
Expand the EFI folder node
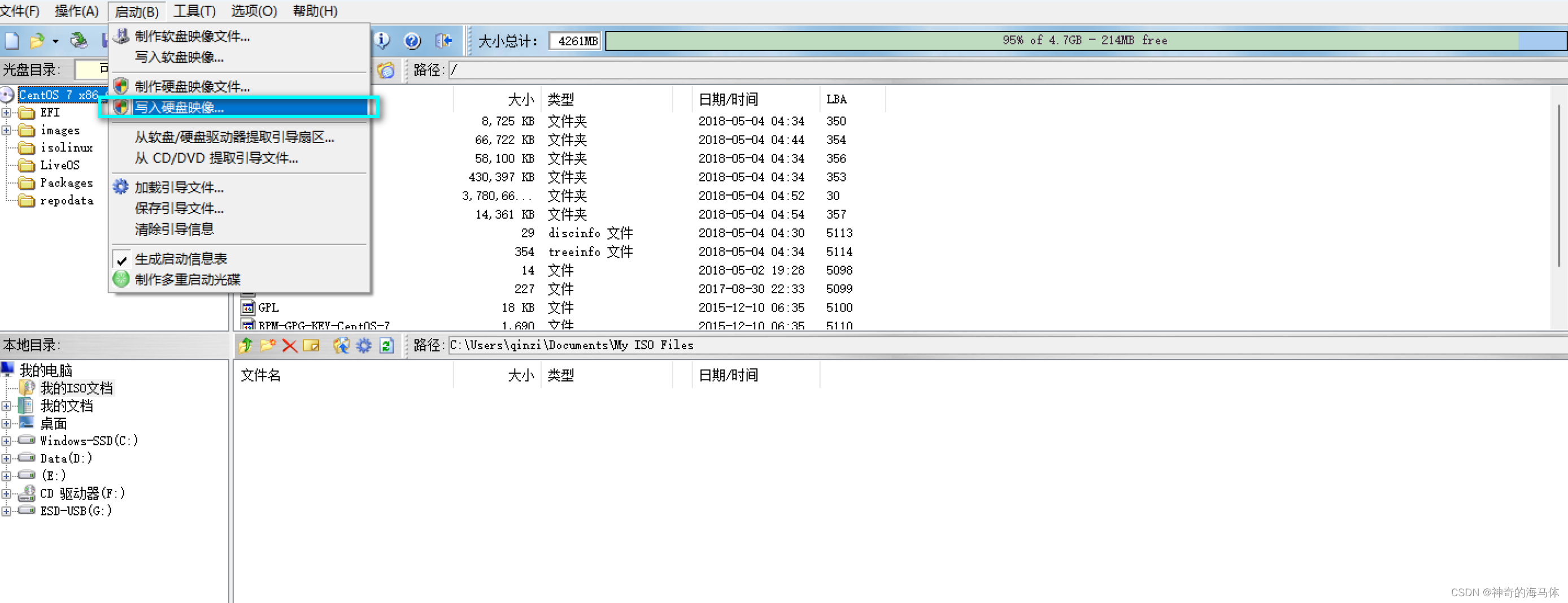[x=7, y=112]
